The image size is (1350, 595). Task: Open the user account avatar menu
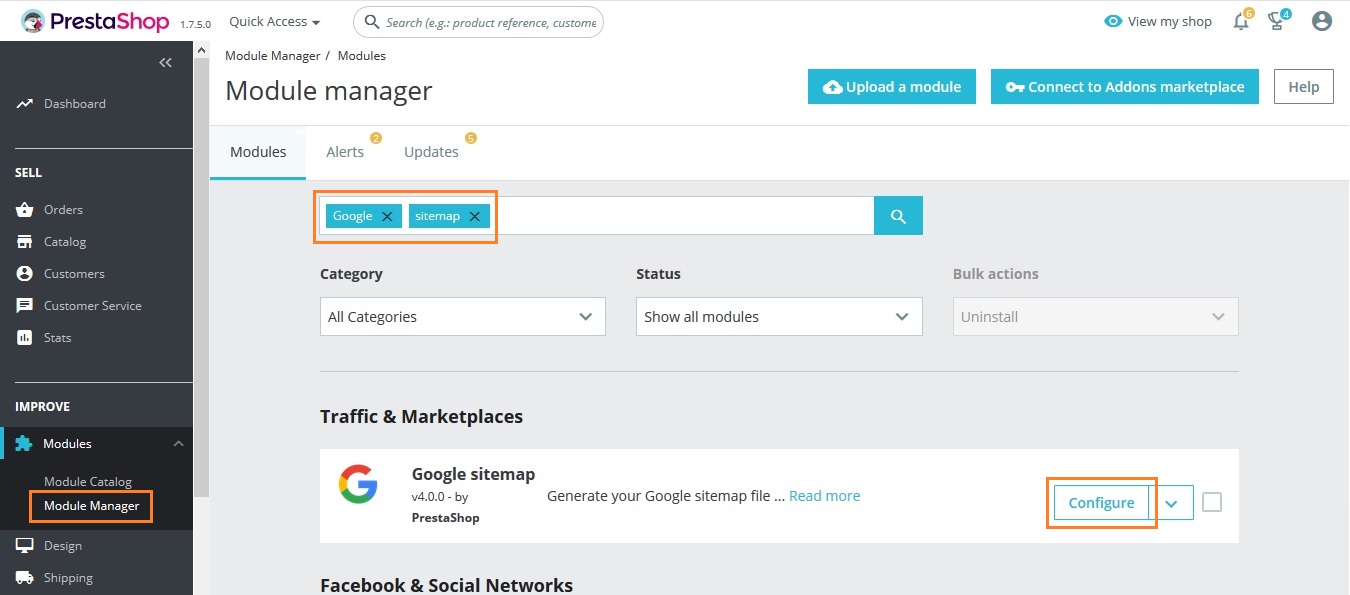tap(1322, 21)
